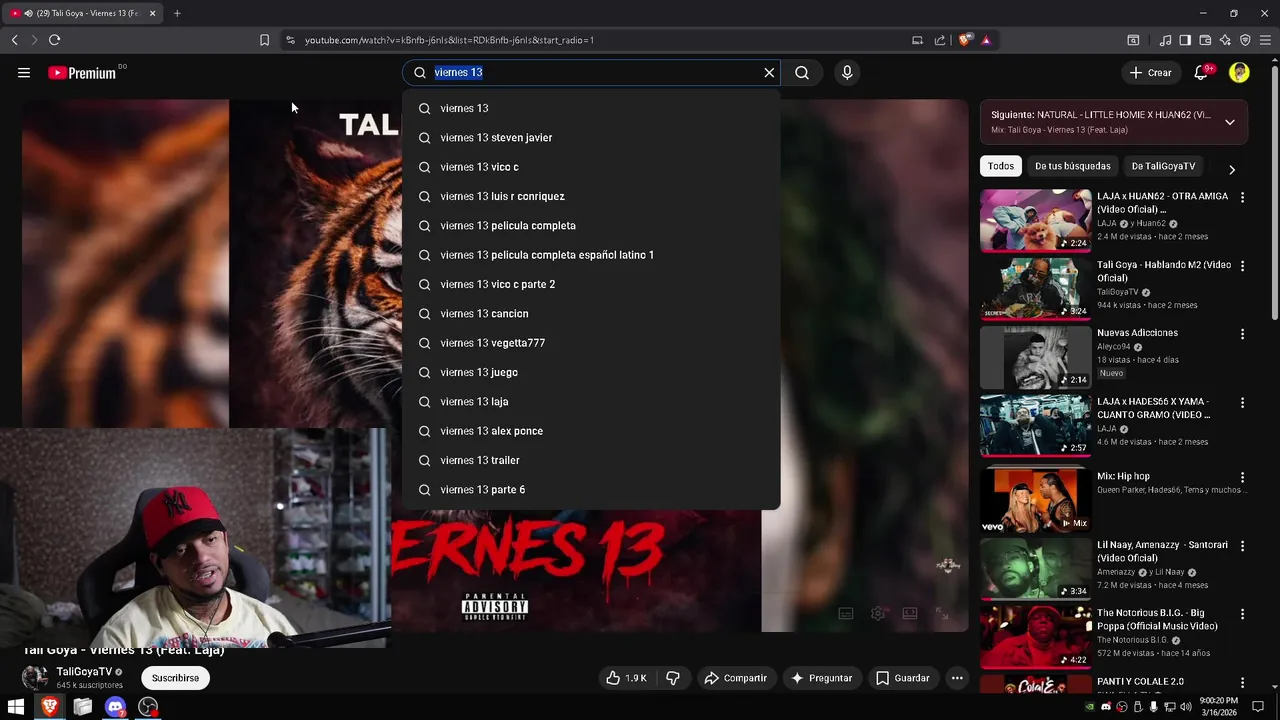Open options for 'Santorari' video
This screenshot has width=1280, height=720.
point(1242,546)
